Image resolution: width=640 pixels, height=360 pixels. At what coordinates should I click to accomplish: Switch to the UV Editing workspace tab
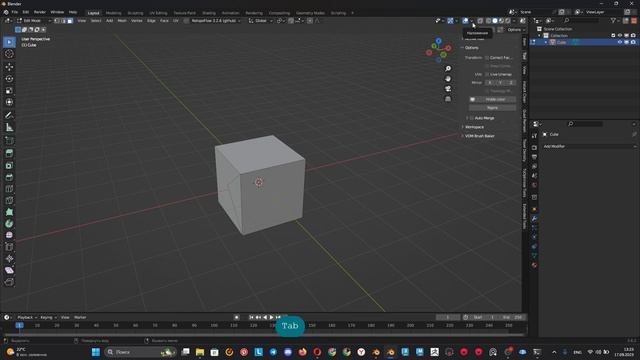(x=158, y=13)
